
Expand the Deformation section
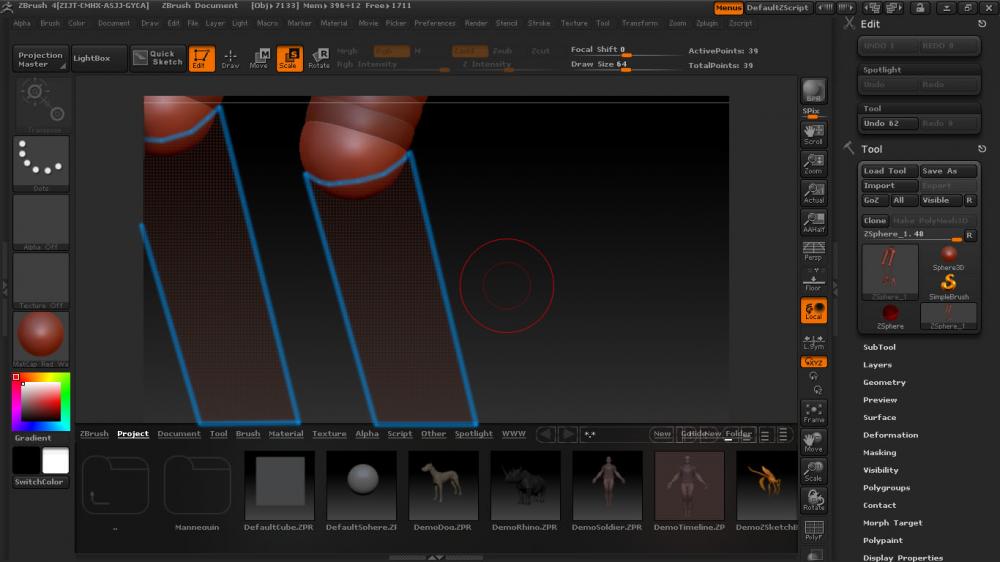(x=890, y=435)
